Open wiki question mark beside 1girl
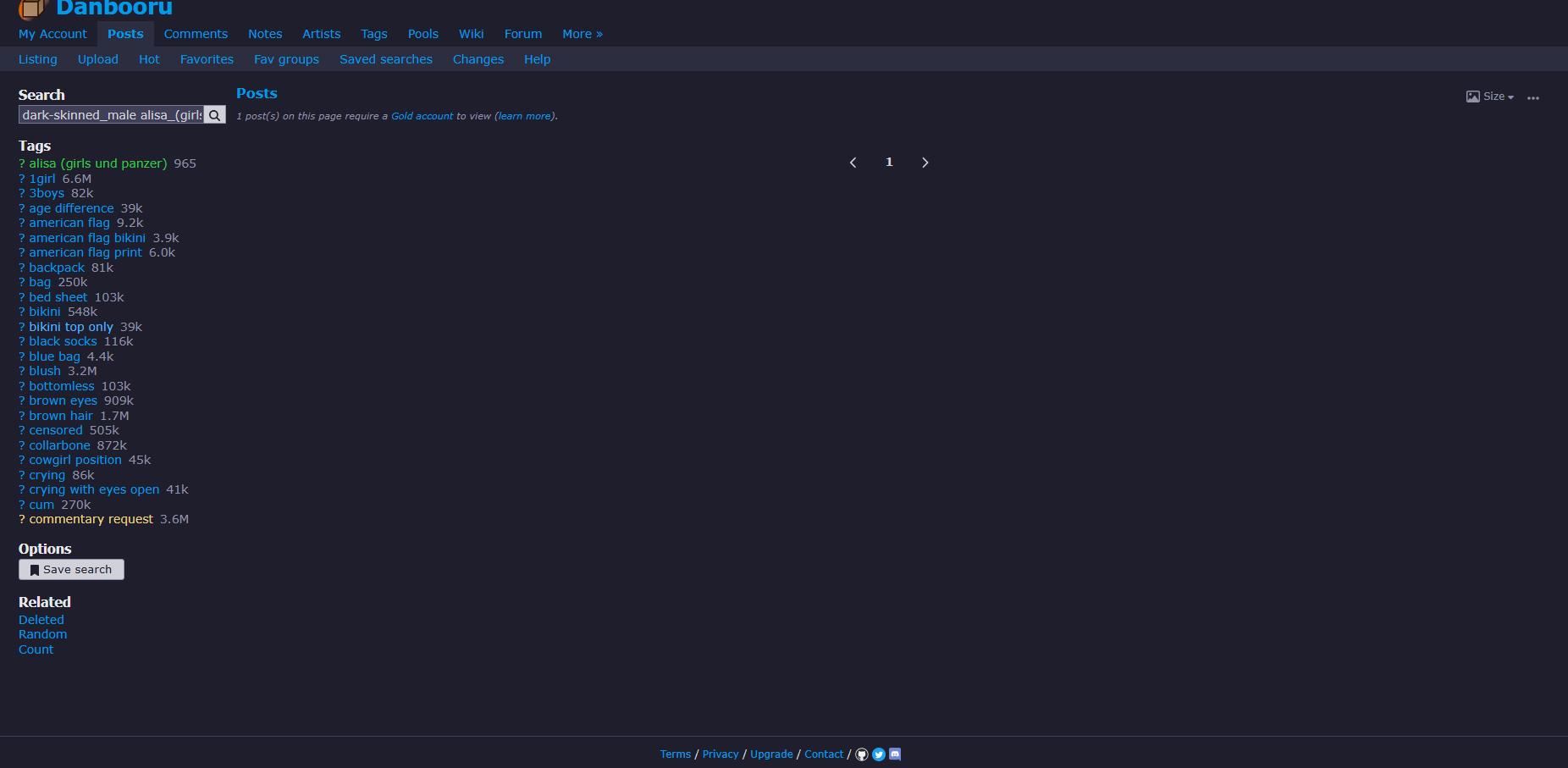 click(x=22, y=179)
